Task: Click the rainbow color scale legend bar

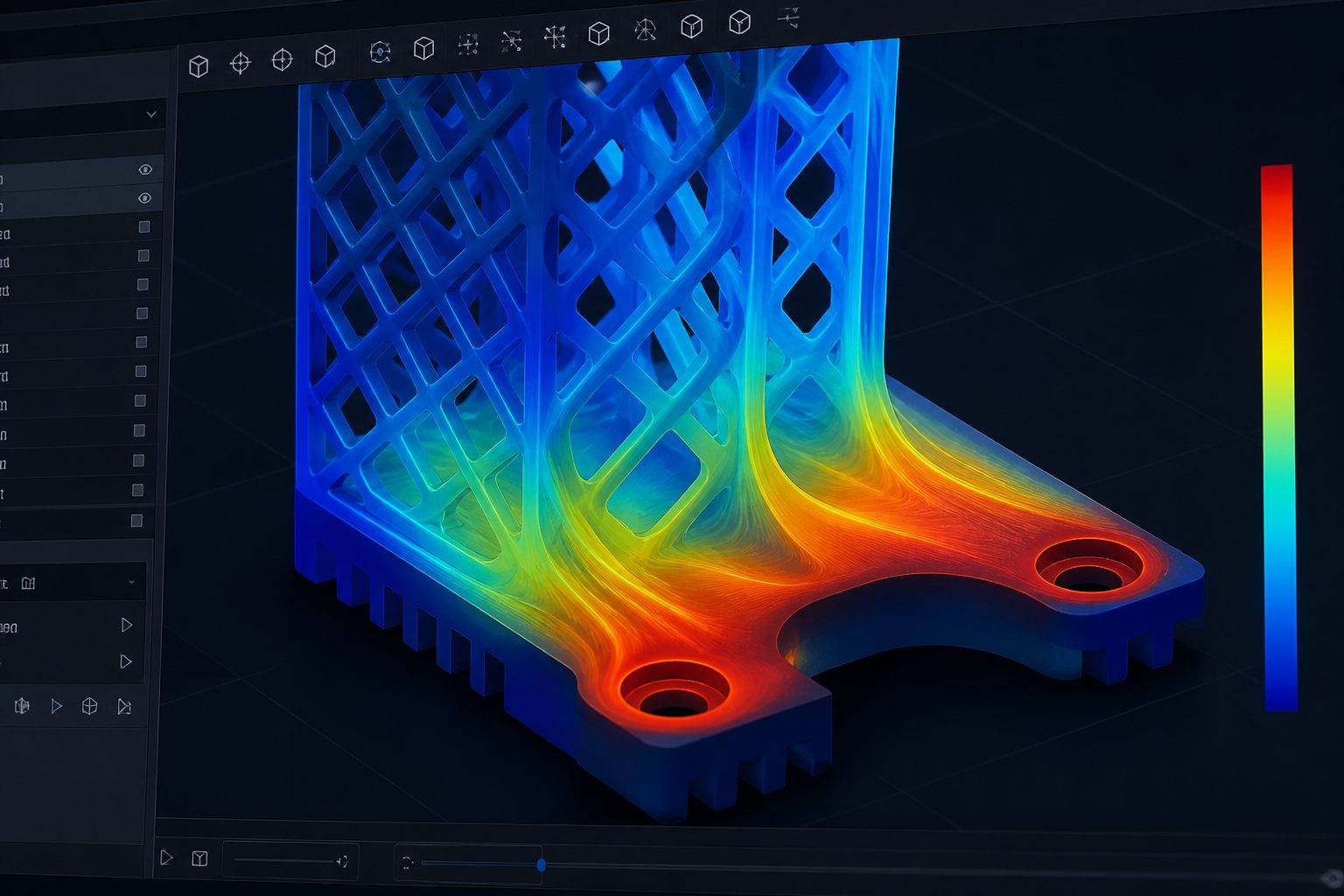Action: pos(1278,437)
